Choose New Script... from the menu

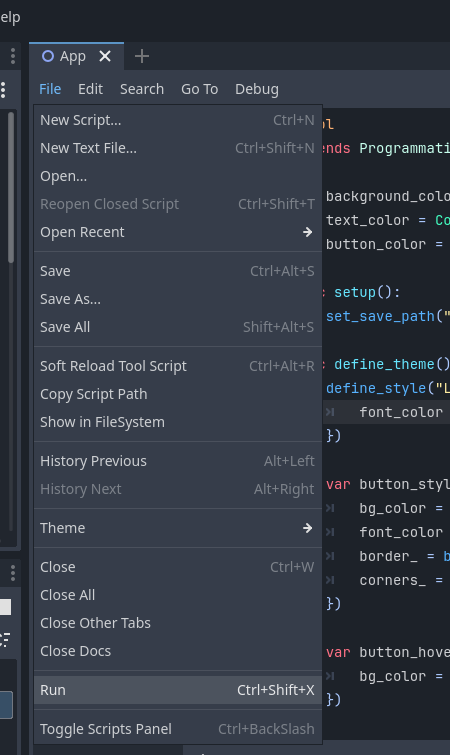pyautogui.click(x=178, y=120)
